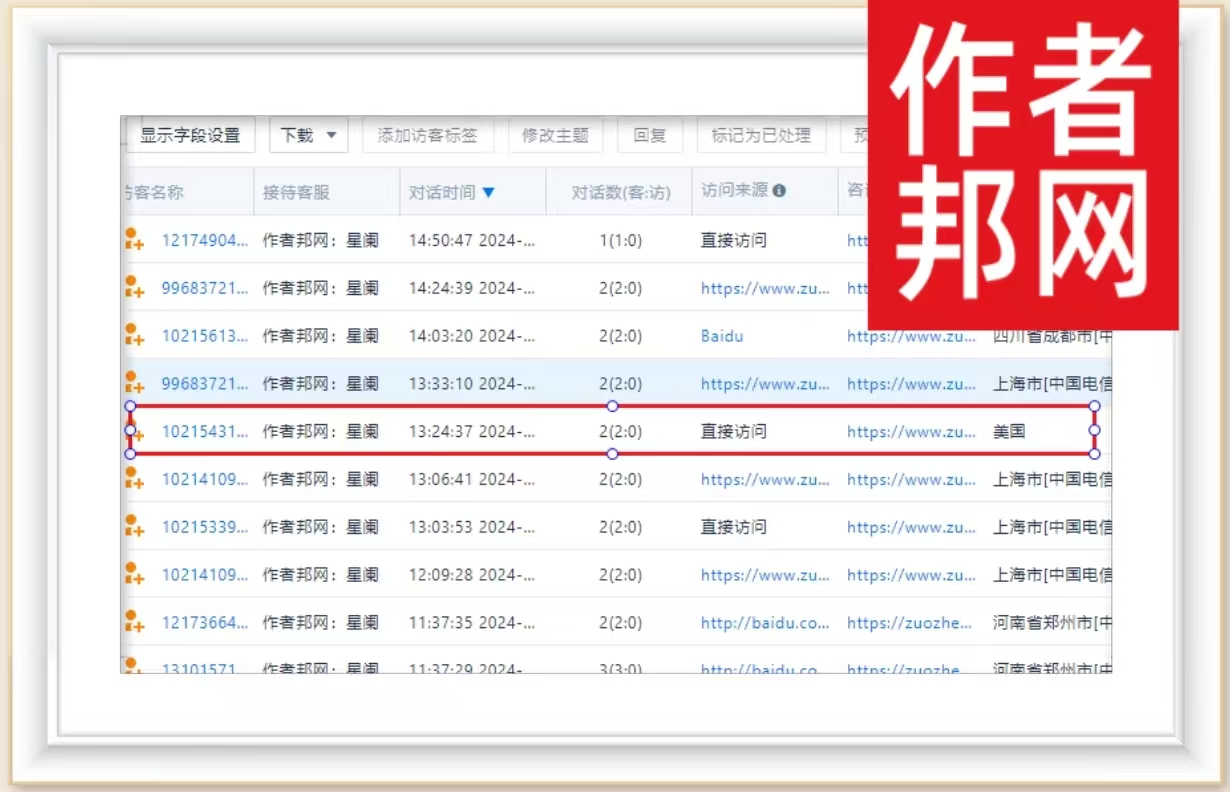Click the add-visitor icon in the 13:33:10 row
Screen dimensions: 1230x792
134,383
